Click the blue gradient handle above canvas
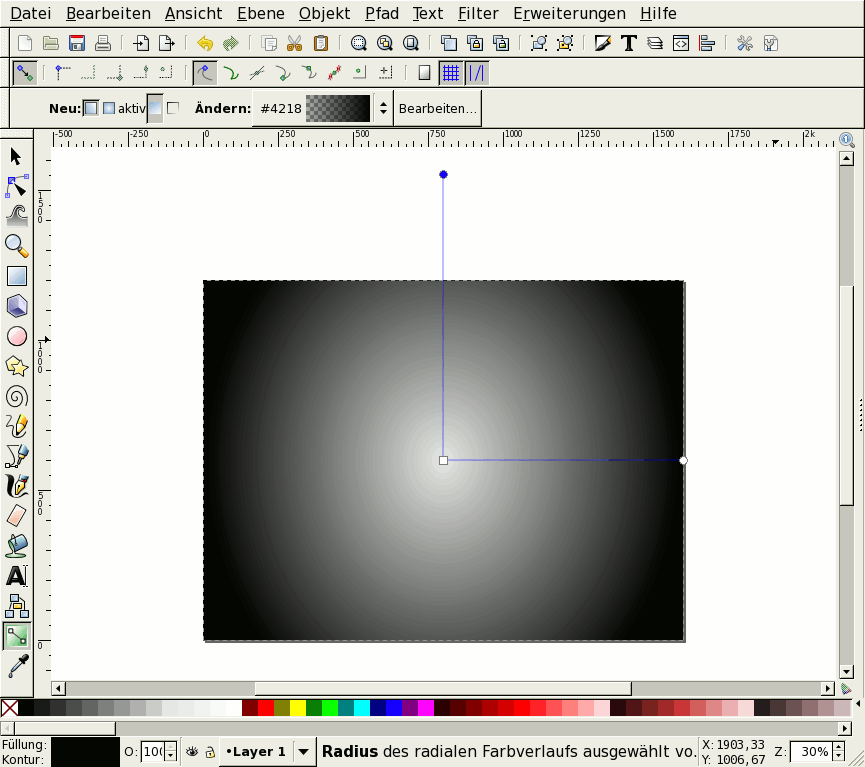The image size is (865, 767). pos(443,175)
